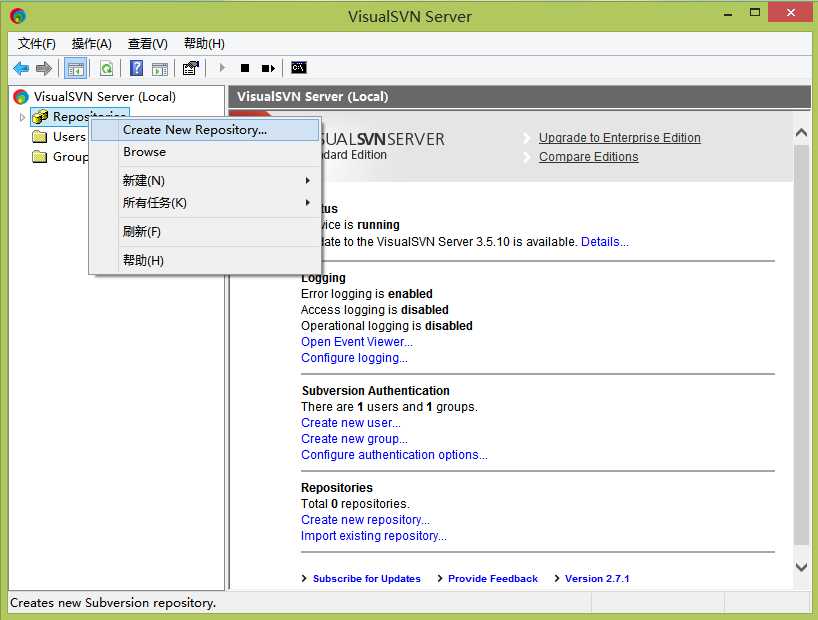Click Configure logging... link
The image size is (818, 620).
click(354, 358)
